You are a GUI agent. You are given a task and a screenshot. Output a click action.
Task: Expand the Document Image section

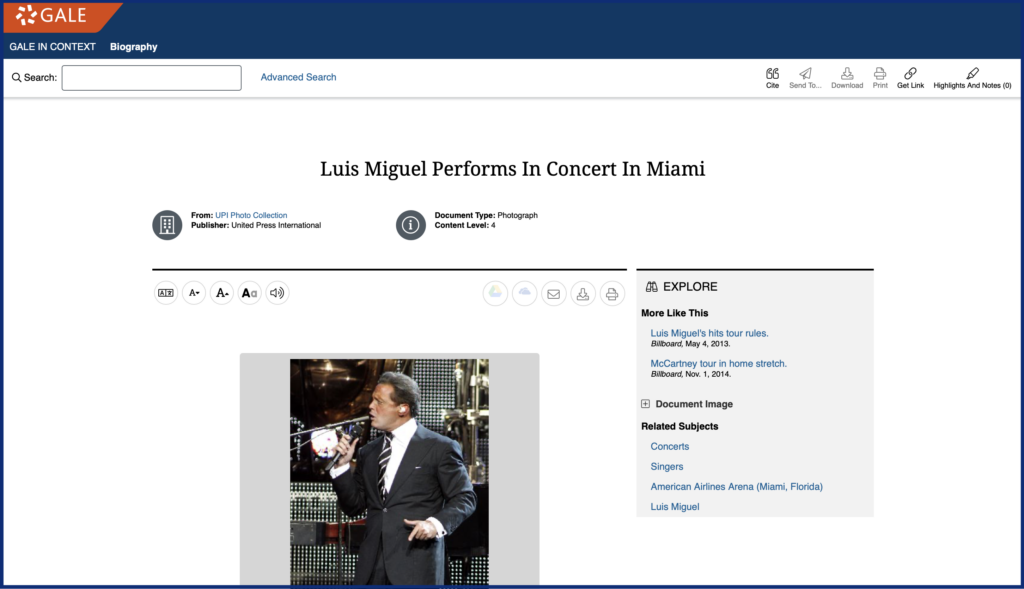pos(645,404)
